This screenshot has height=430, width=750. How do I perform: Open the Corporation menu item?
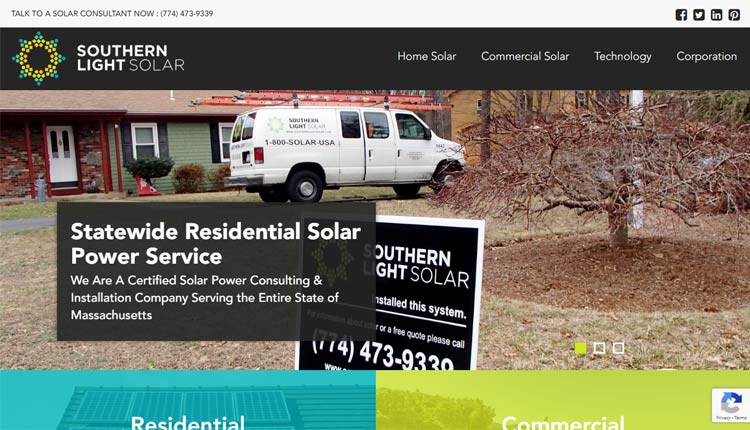coord(706,56)
